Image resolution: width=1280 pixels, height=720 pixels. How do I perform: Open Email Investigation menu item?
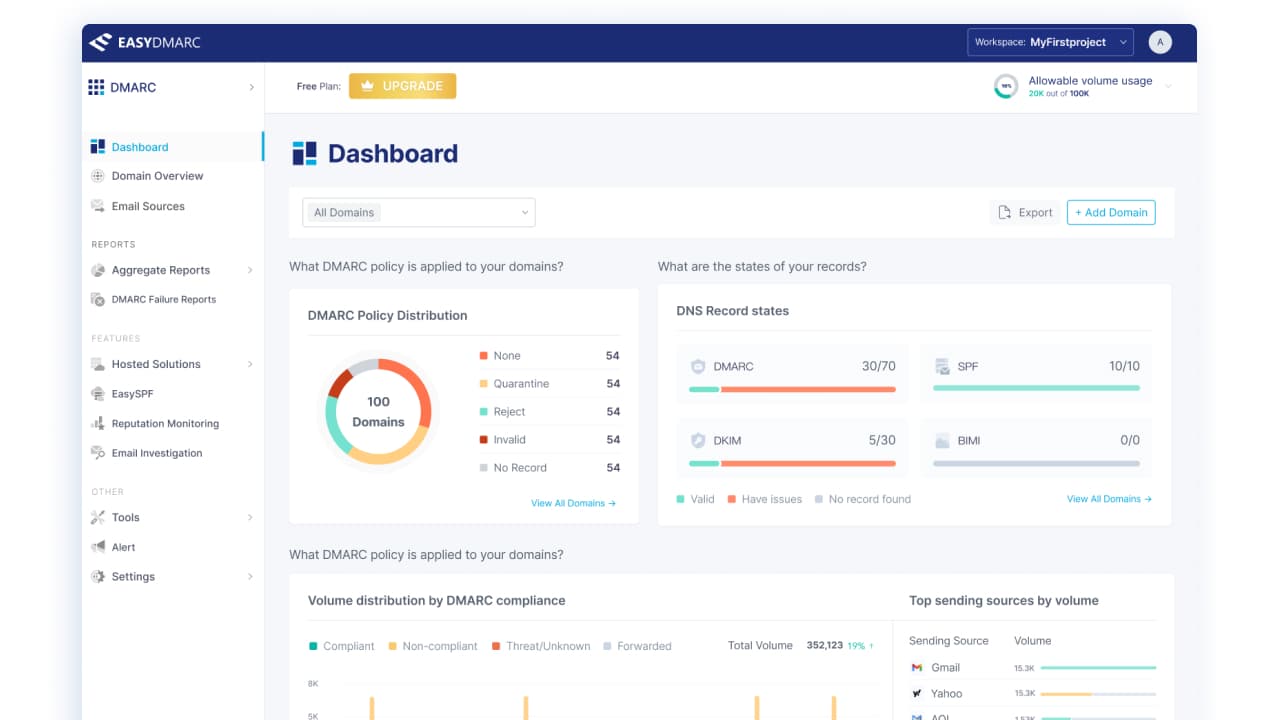tap(157, 453)
